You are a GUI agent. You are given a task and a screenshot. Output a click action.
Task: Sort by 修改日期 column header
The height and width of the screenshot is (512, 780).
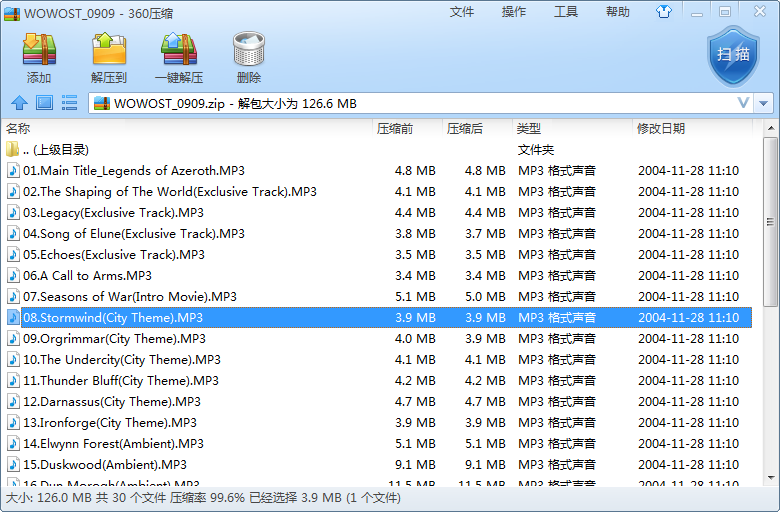pos(692,128)
